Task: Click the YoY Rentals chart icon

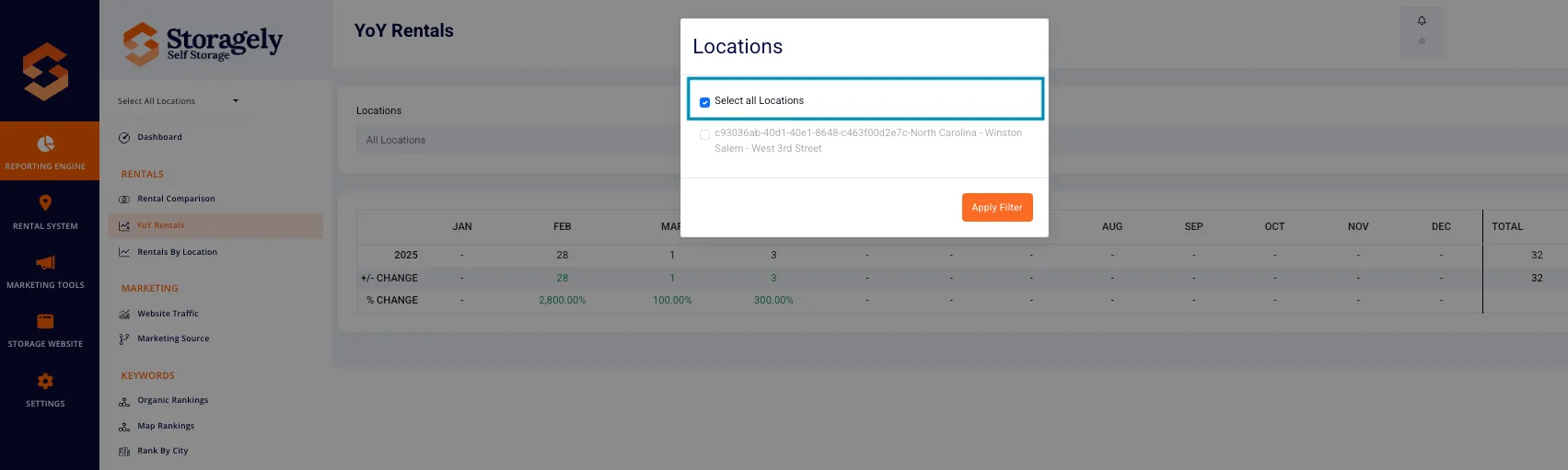Action: pyautogui.click(x=124, y=225)
